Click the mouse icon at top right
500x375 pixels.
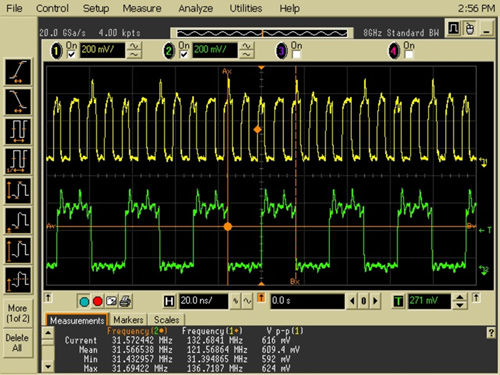coord(470,28)
